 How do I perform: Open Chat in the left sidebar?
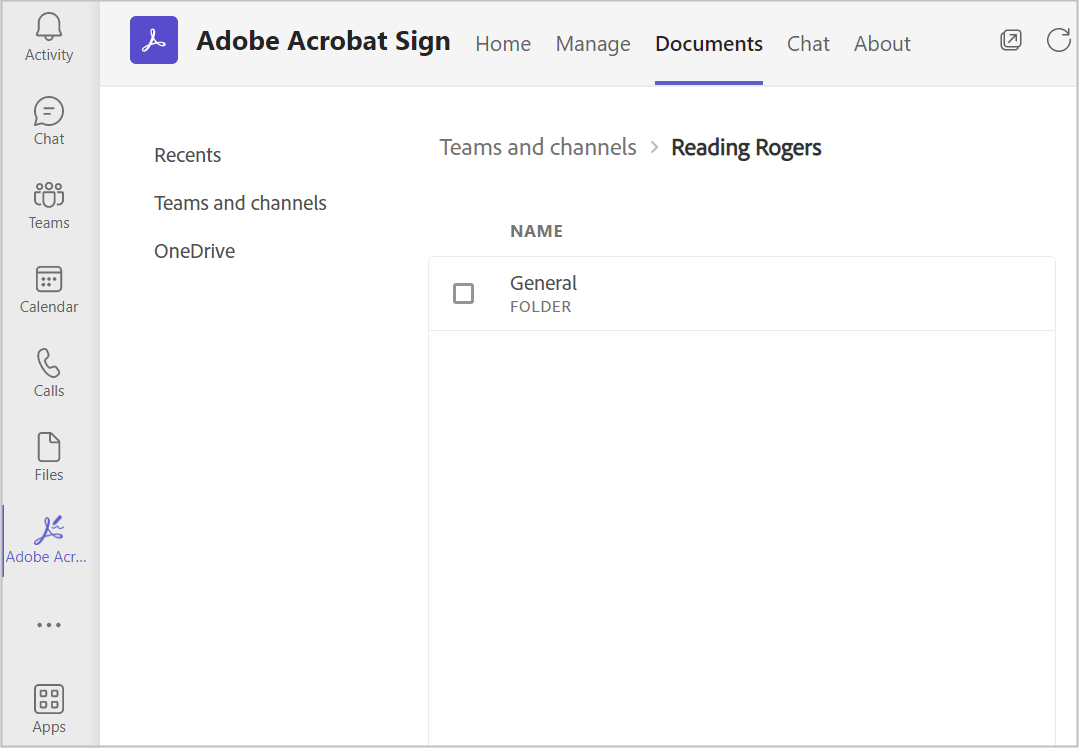[49, 122]
